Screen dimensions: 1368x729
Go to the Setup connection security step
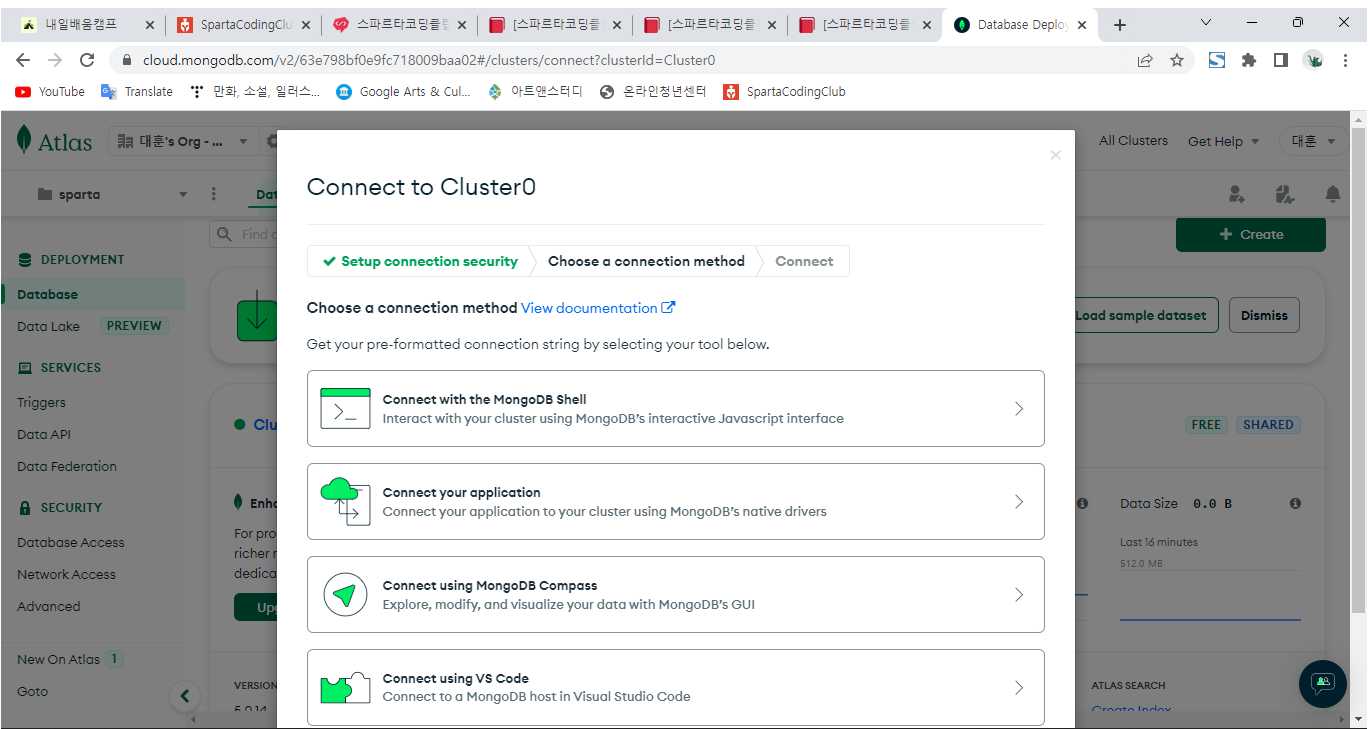(x=420, y=261)
